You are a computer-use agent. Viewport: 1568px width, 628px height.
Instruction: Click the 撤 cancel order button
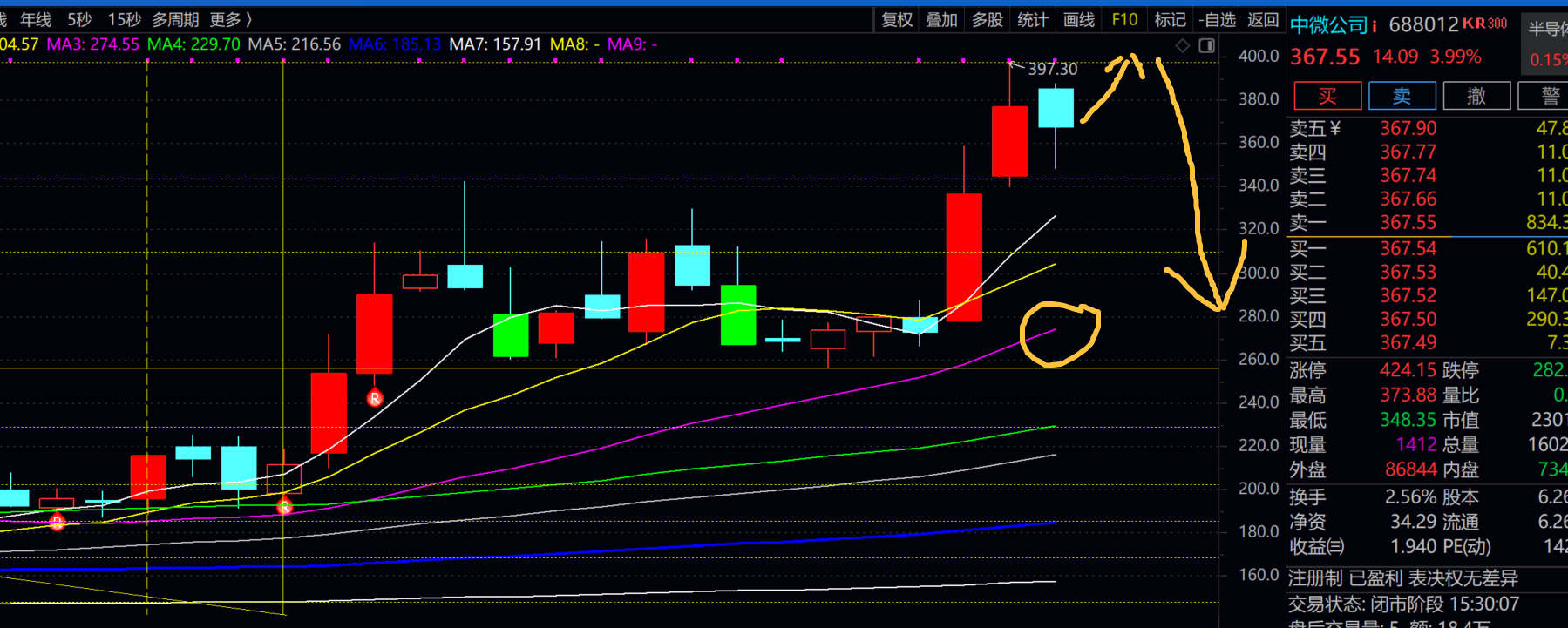[1476, 96]
